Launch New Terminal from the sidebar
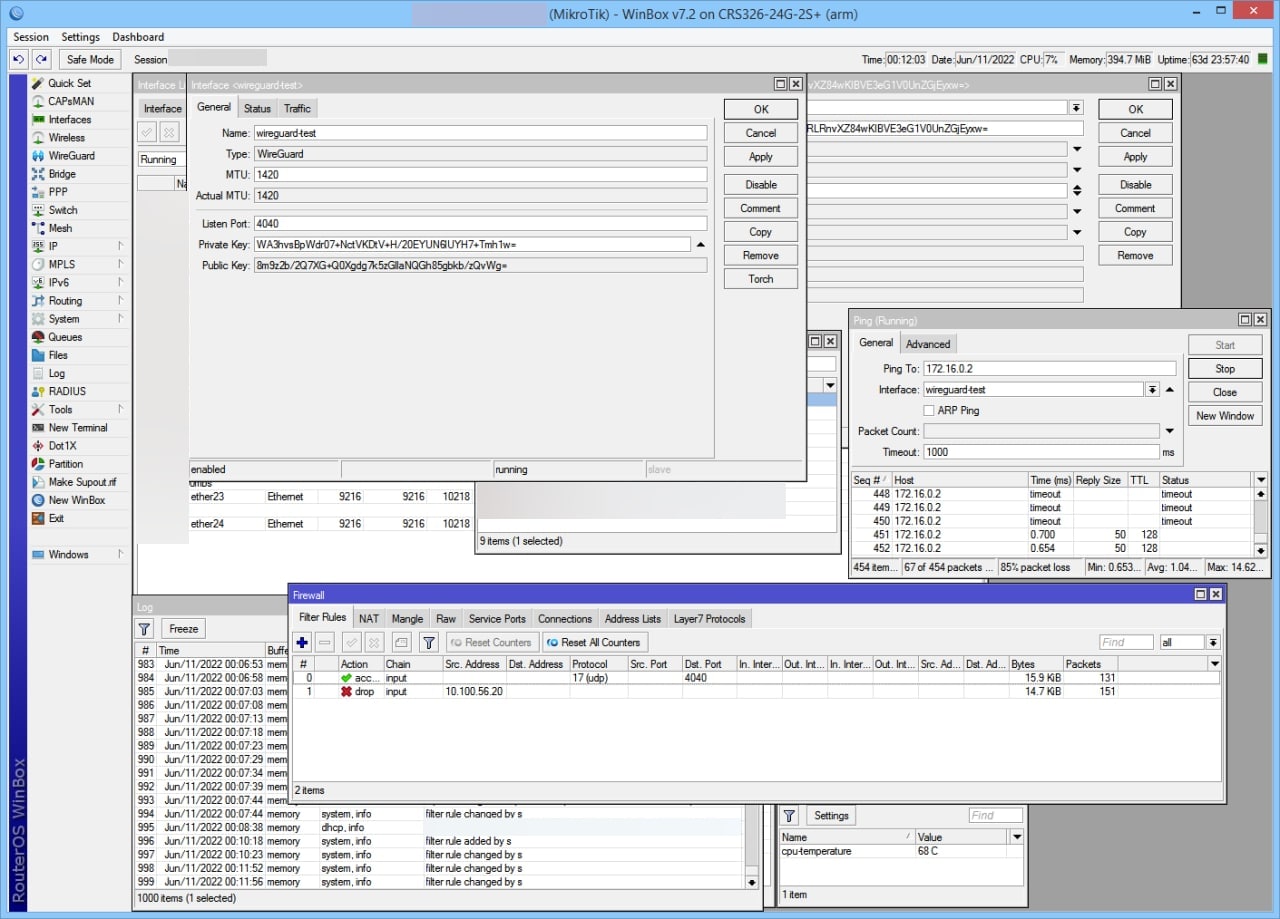The image size is (1280, 919). [x=78, y=427]
